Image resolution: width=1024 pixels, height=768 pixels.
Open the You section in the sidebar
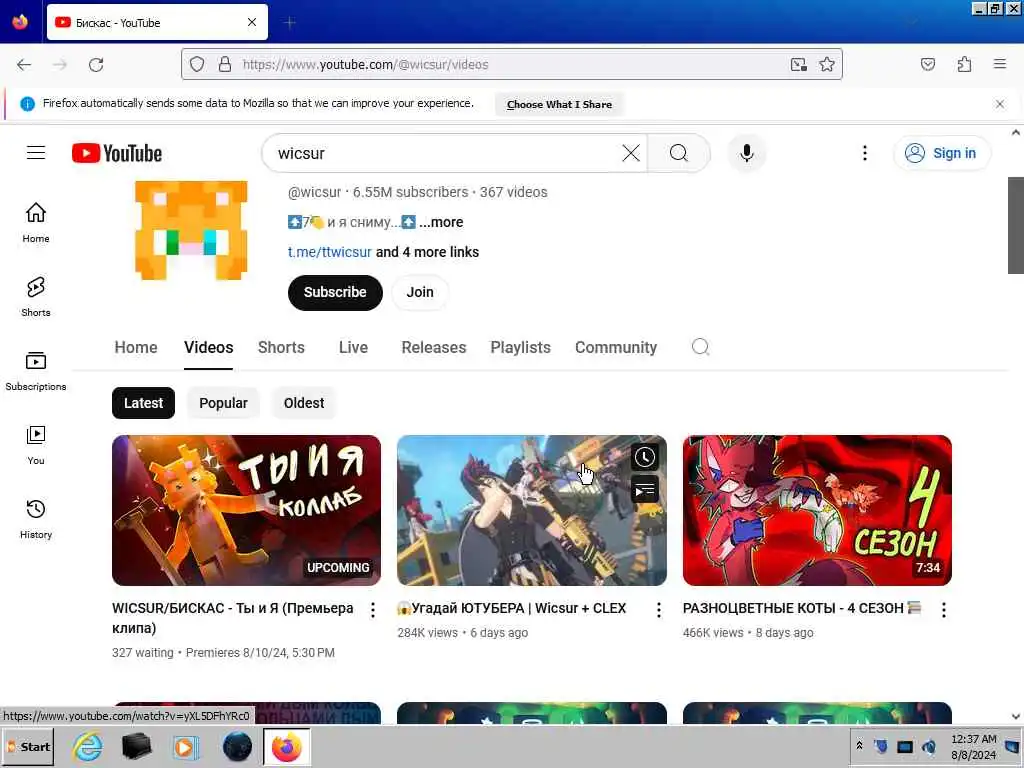(x=36, y=445)
